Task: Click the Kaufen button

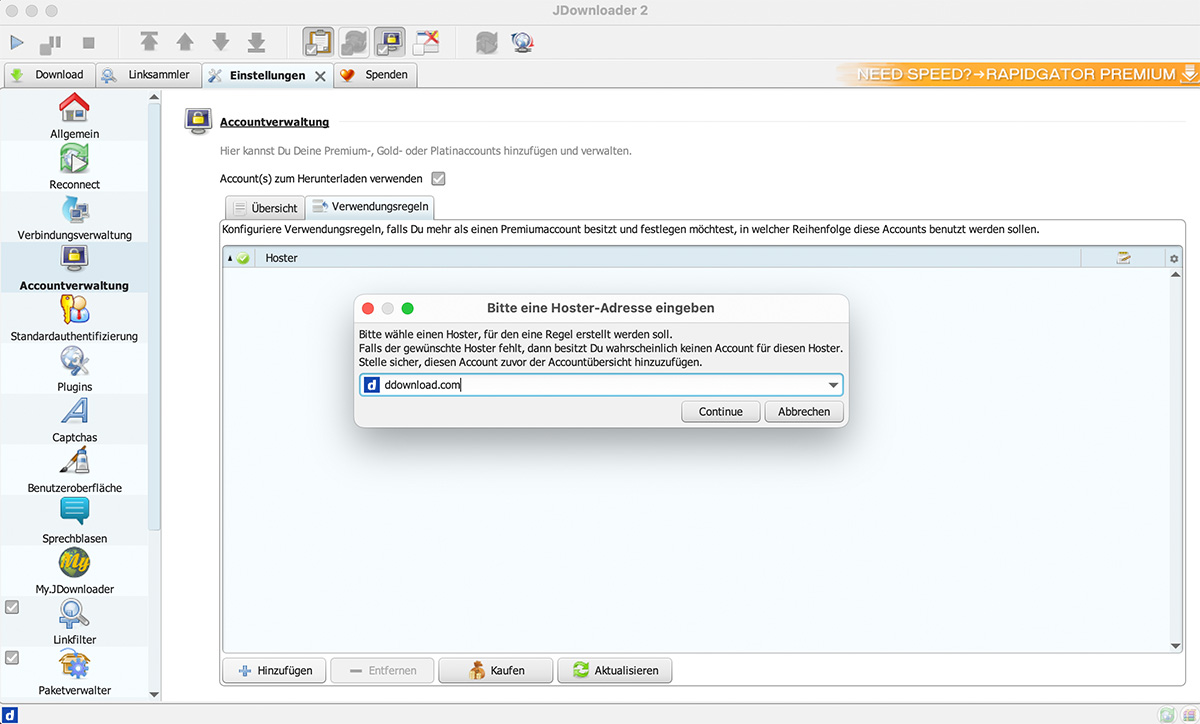Action: (x=496, y=670)
